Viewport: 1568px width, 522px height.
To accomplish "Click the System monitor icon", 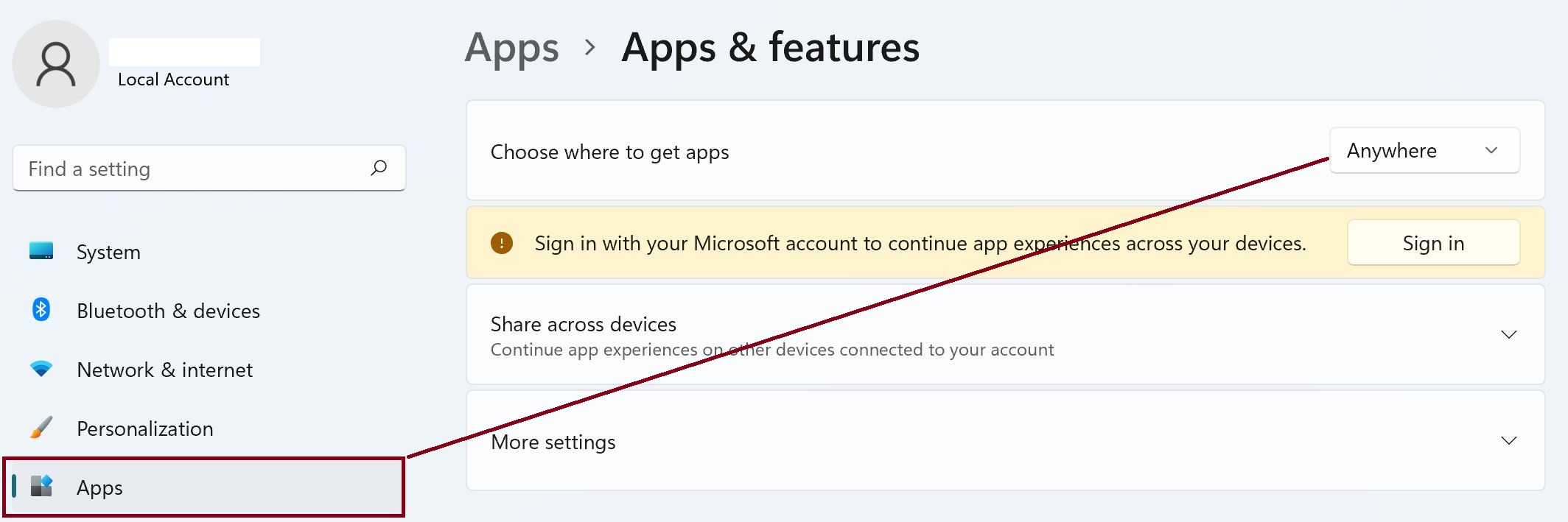I will click(x=41, y=251).
